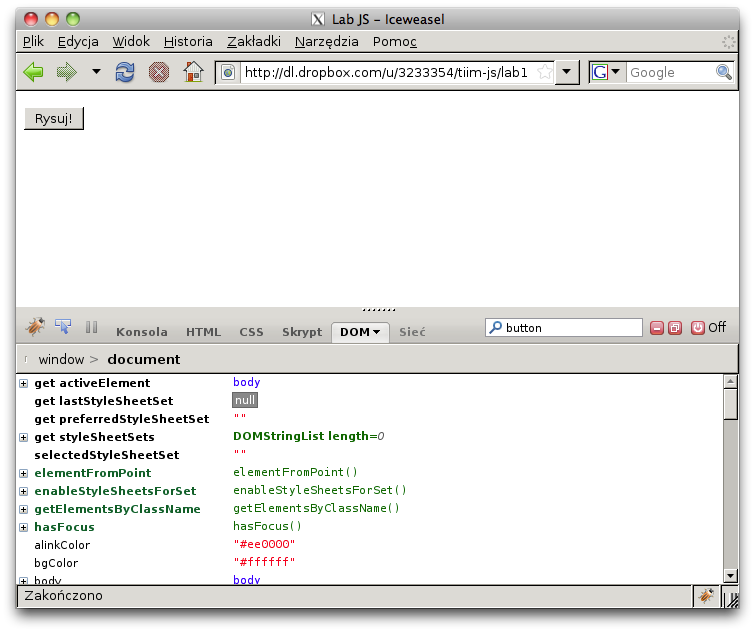This screenshot has height=632, width=755.
Task: Click the Firebug bug icon in panel toolbar
Action: pyautogui.click(x=35, y=327)
